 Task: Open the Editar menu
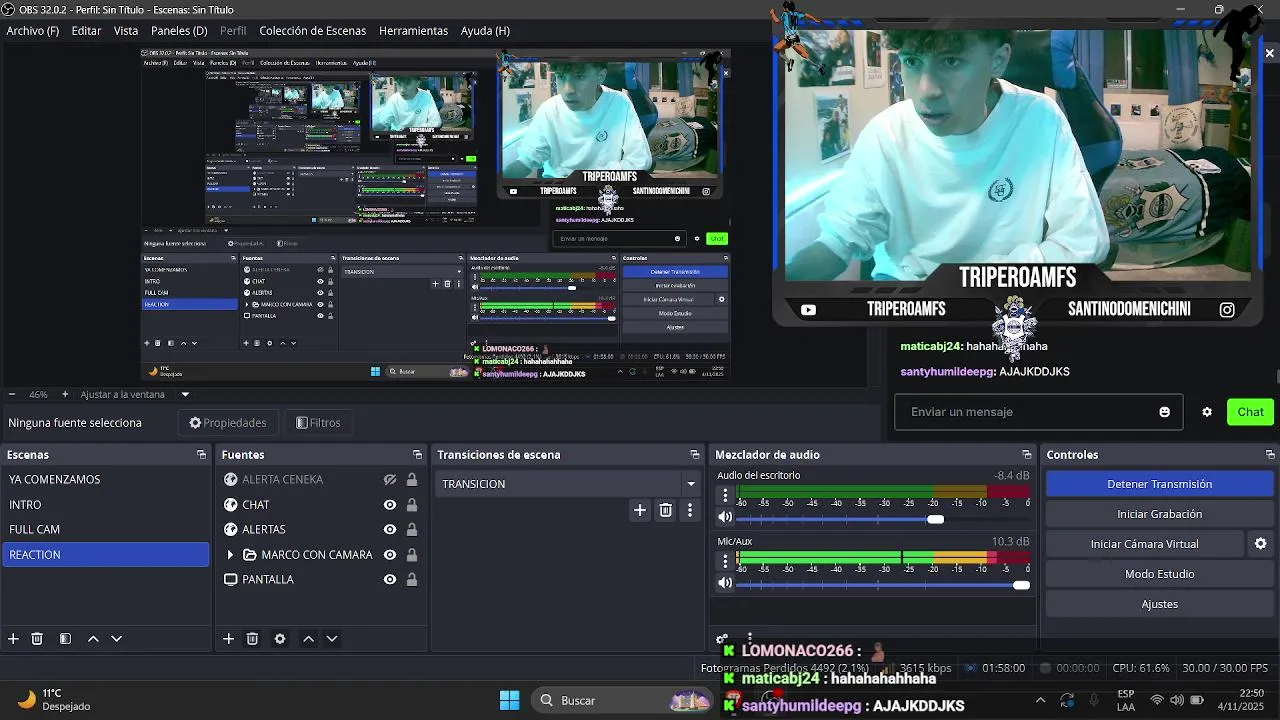[86, 30]
